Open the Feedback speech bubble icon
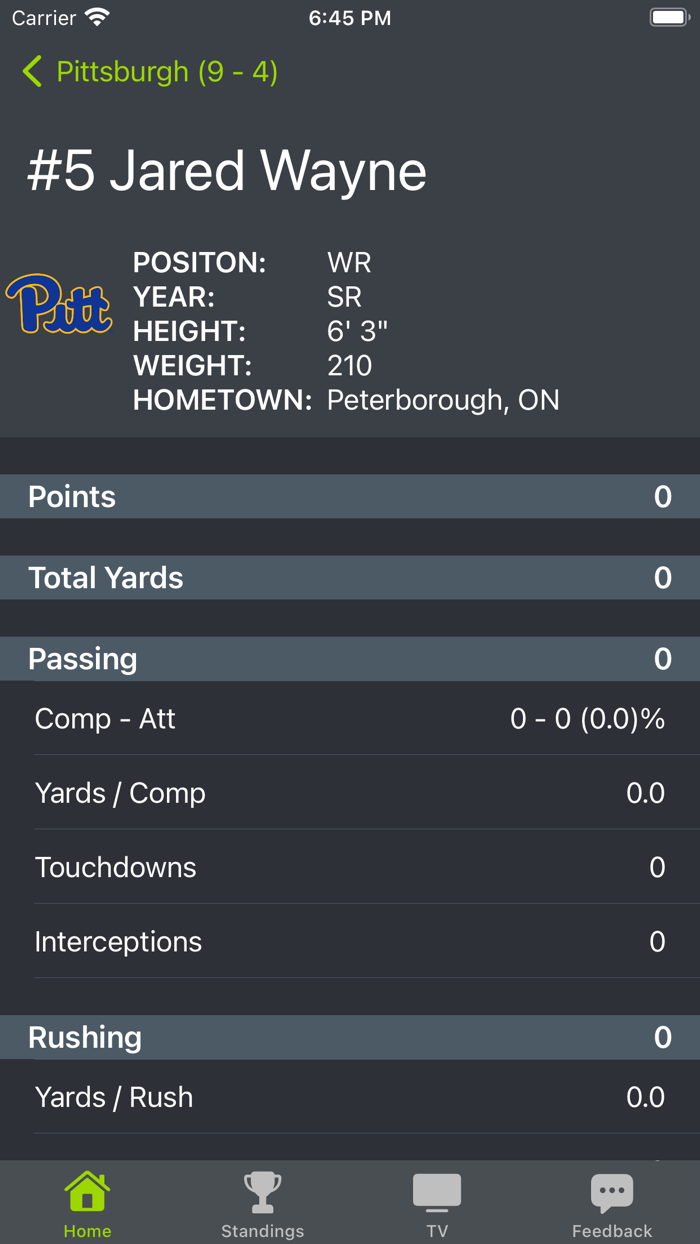700x1244 pixels. 612,1190
